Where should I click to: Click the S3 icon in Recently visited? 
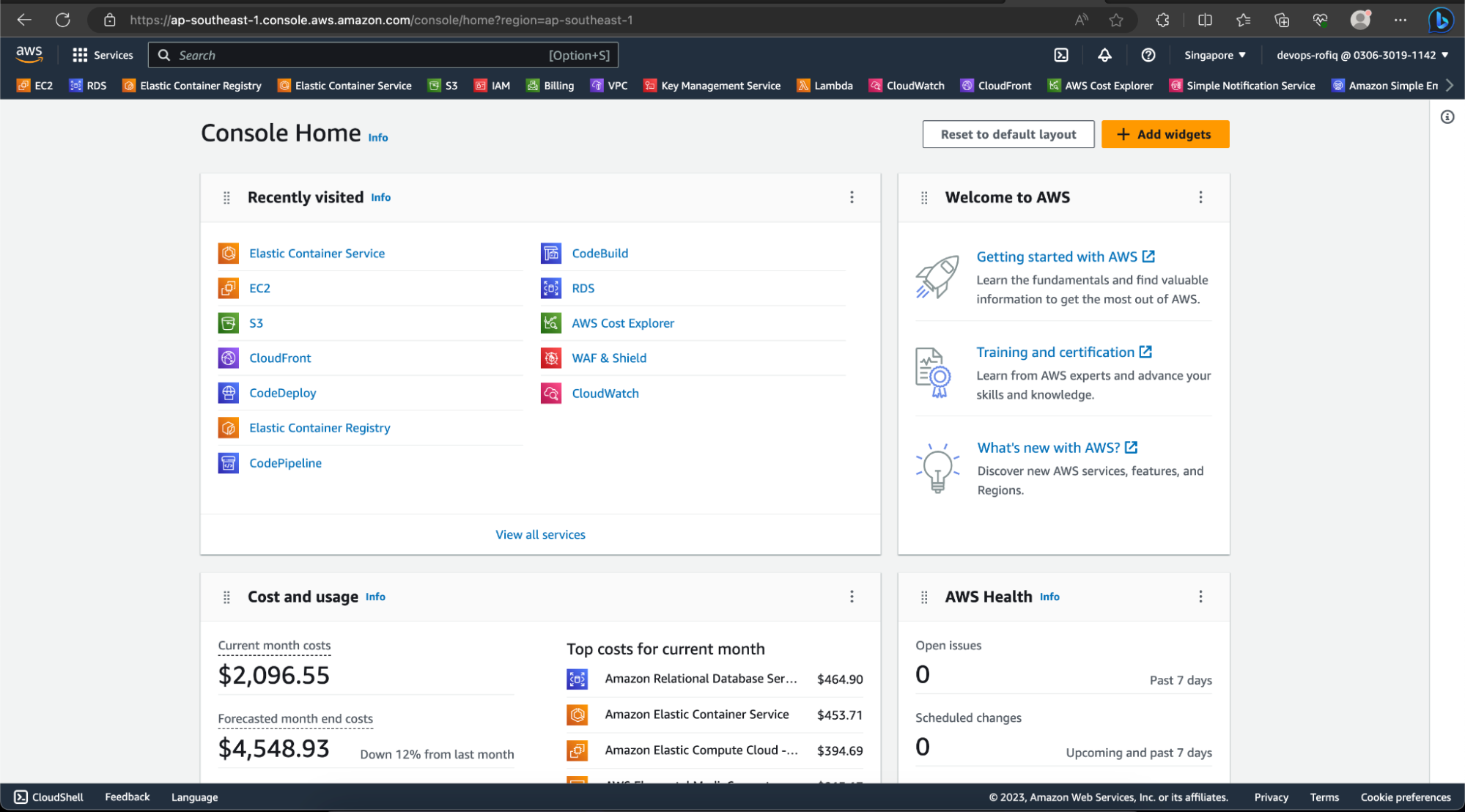(229, 323)
